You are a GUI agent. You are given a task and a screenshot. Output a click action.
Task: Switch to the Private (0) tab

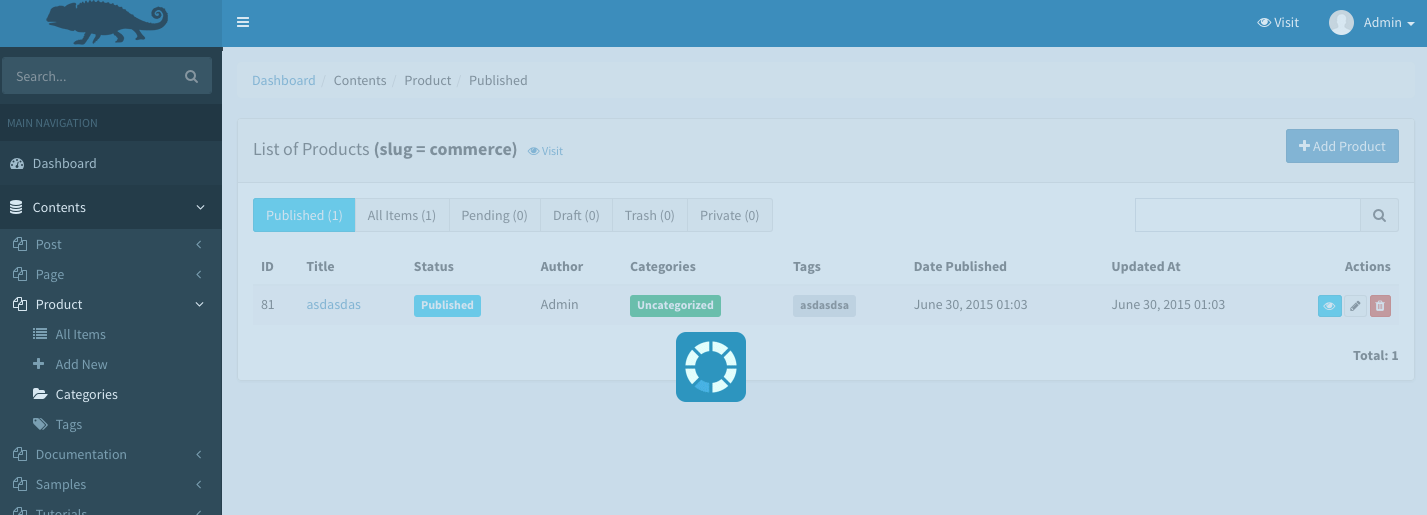click(x=729, y=215)
